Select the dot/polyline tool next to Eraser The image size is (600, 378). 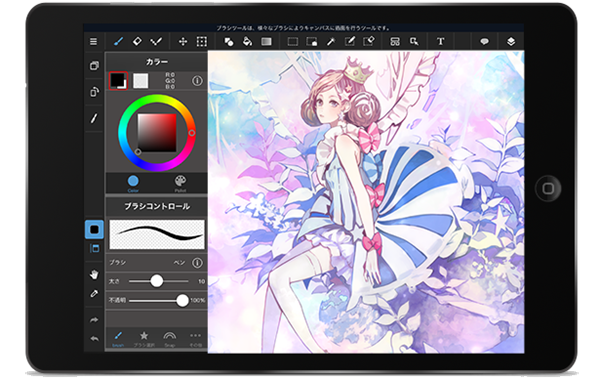pyautogui.click(x=156, y=41)
